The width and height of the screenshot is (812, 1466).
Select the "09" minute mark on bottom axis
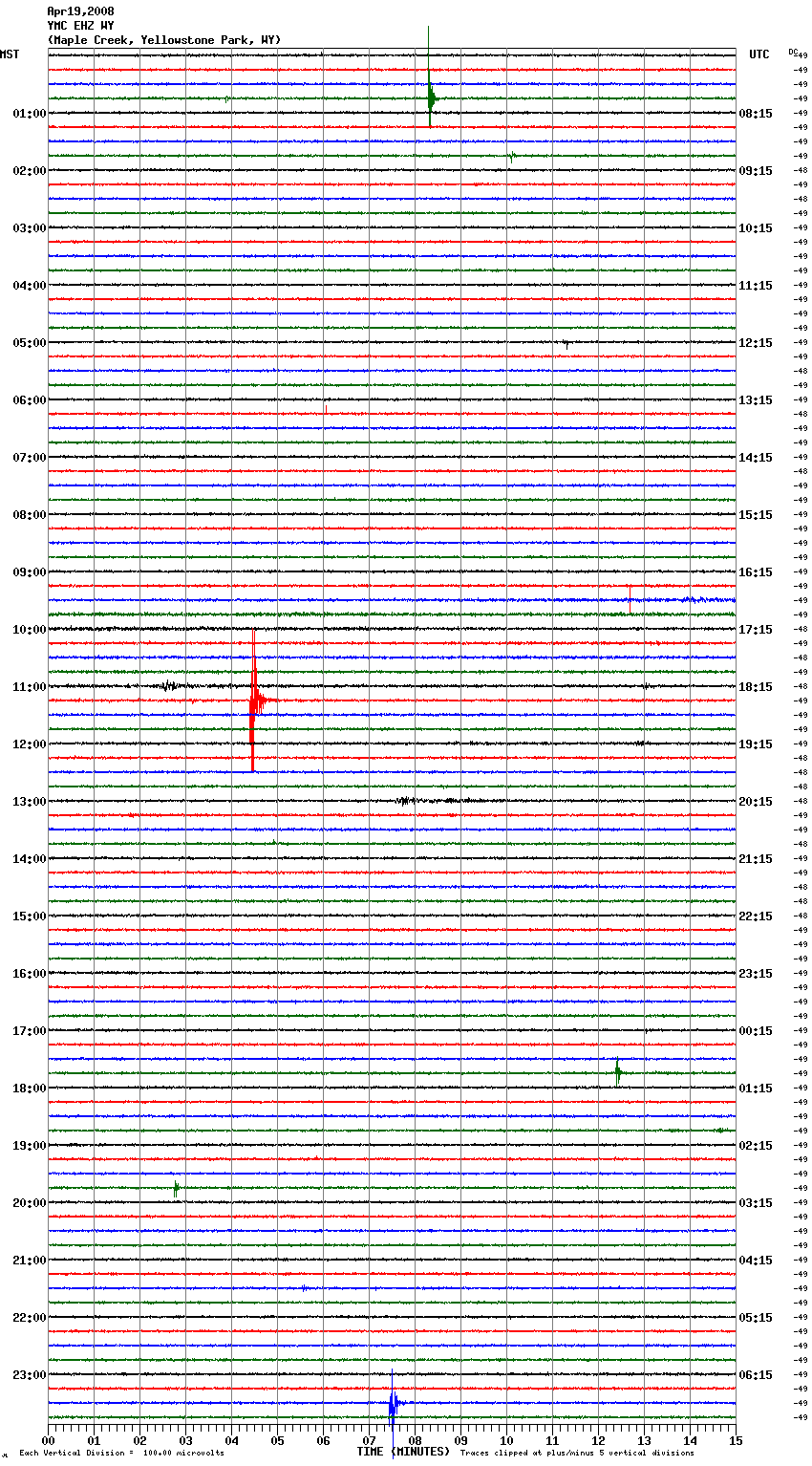[x=460, y=1440]
